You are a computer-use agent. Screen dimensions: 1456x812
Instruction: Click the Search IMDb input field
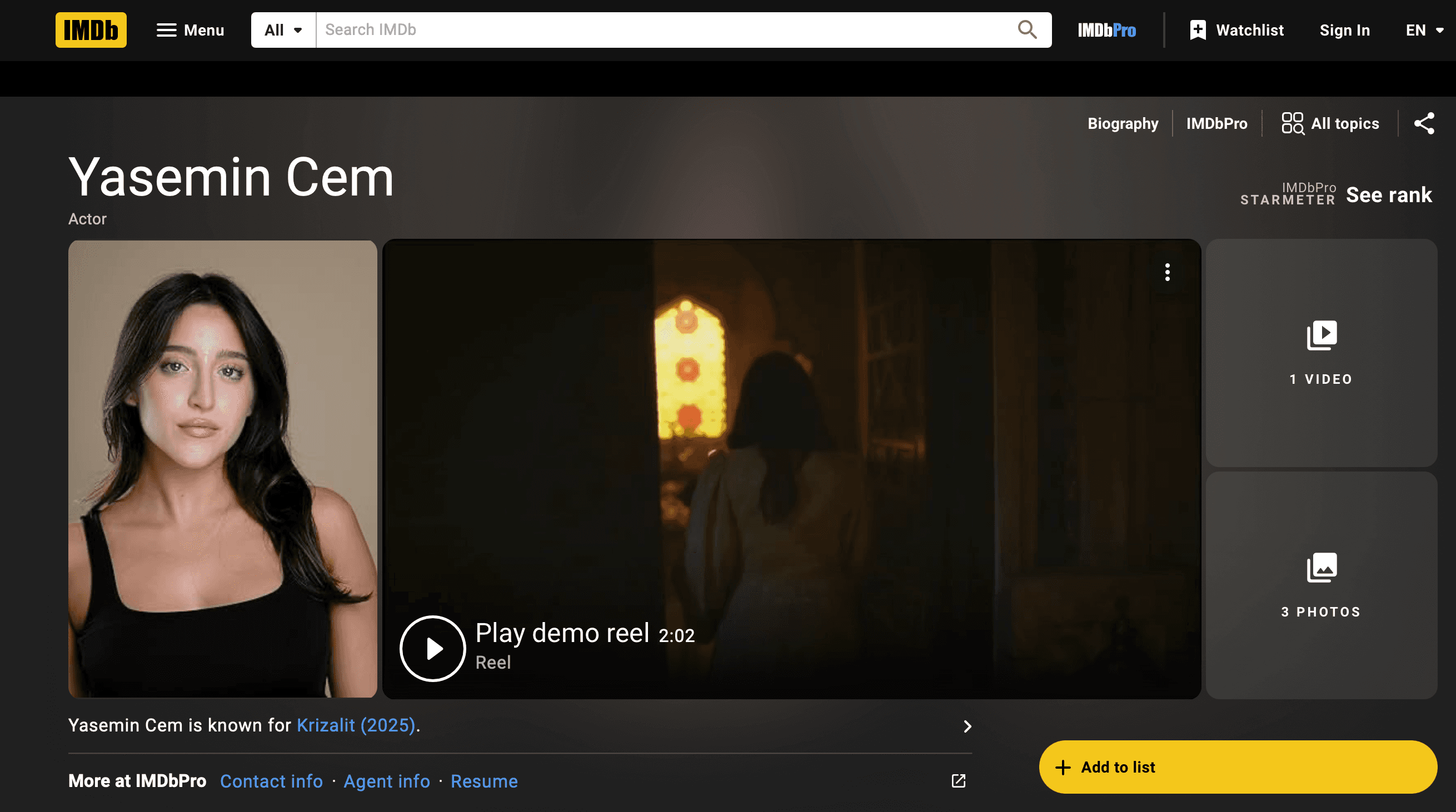pyautogui.click(x=661, y=30)
